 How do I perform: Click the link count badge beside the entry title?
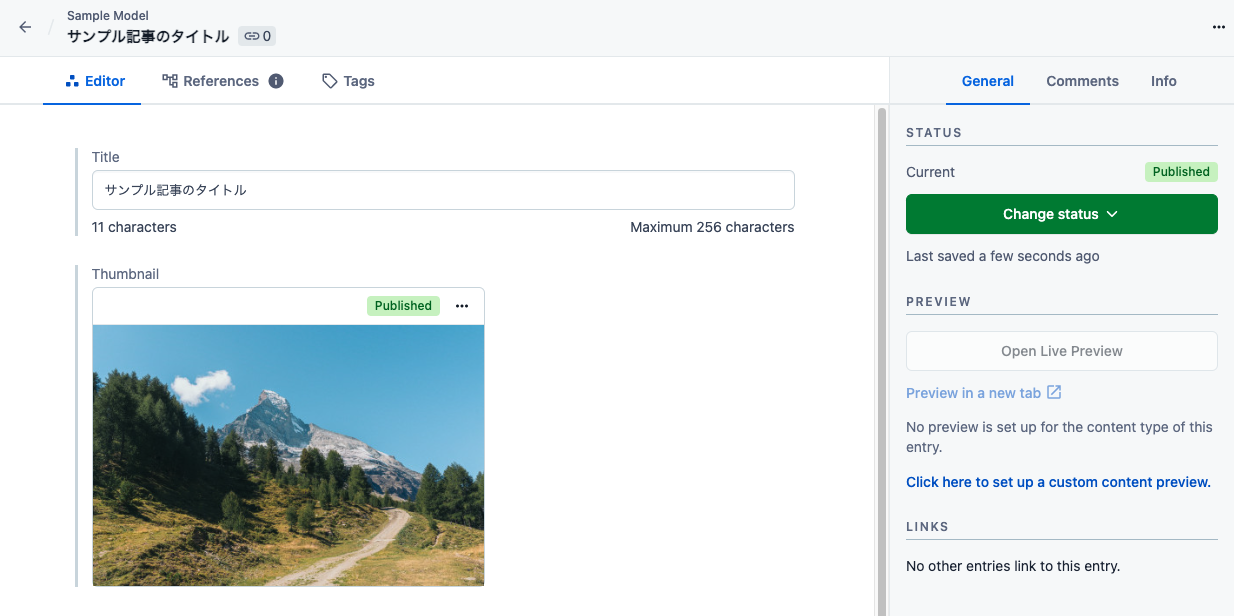point(257,36)
